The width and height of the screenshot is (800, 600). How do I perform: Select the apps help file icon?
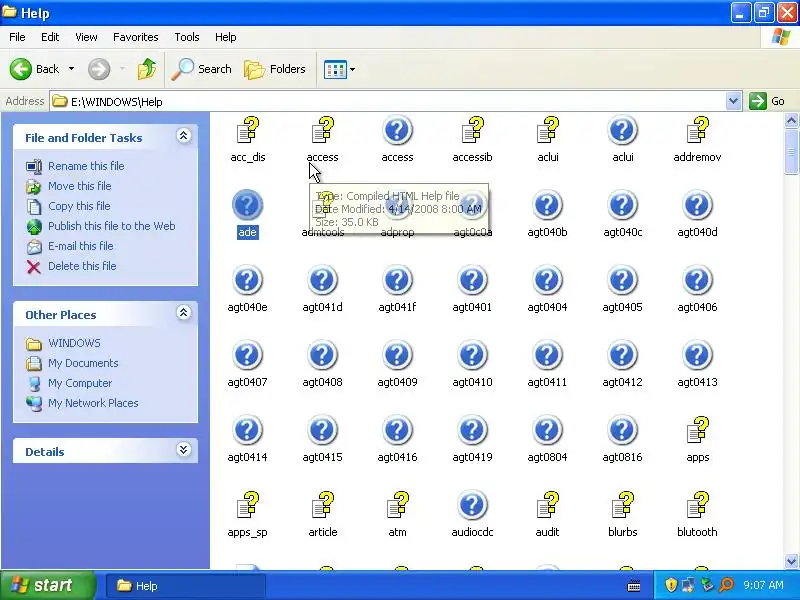coord(697,430)
